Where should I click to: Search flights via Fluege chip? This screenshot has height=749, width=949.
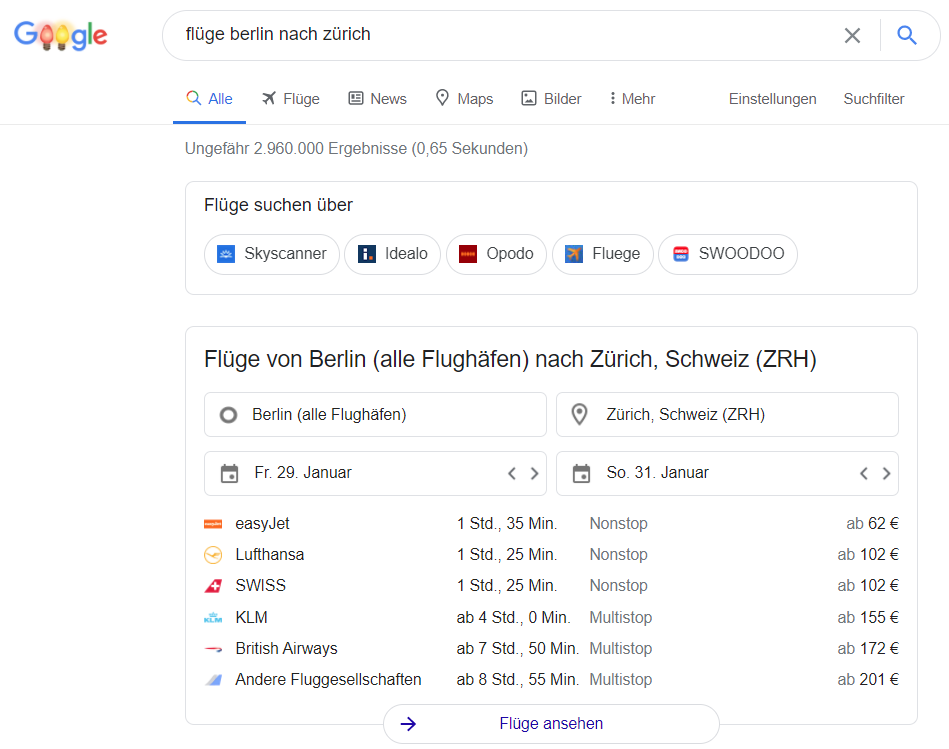point(603,254)
